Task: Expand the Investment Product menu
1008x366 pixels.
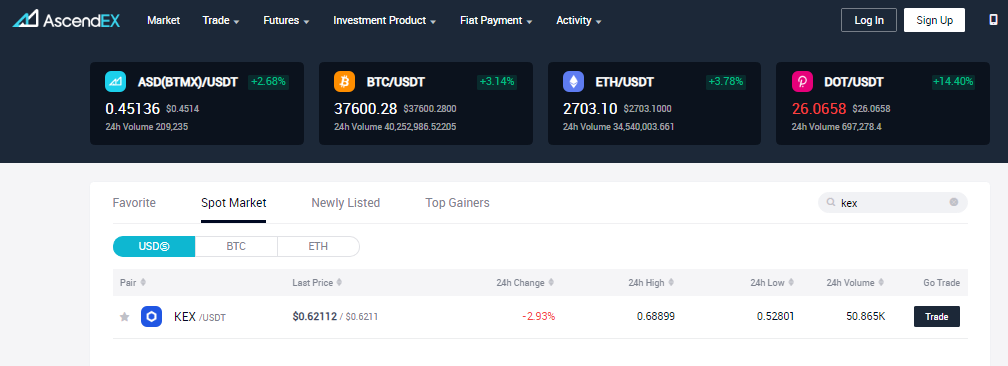Action: 384,21
